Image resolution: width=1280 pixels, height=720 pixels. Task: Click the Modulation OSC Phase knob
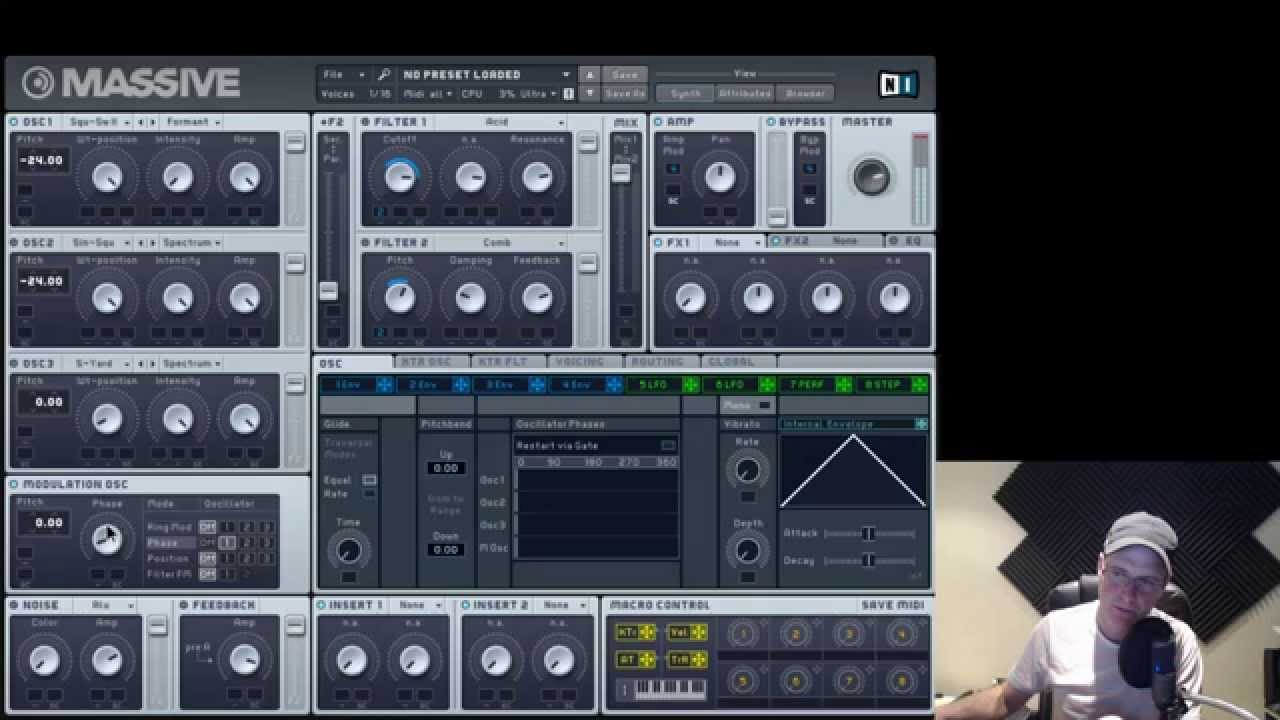point(107,539)
